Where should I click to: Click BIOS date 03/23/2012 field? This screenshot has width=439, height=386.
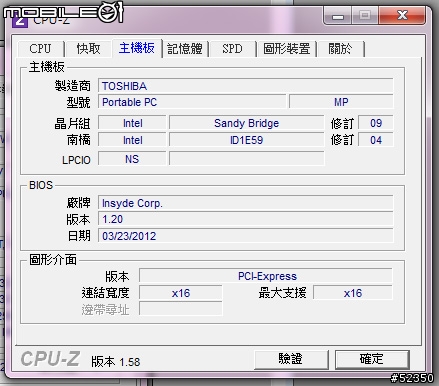click(246, 236)
